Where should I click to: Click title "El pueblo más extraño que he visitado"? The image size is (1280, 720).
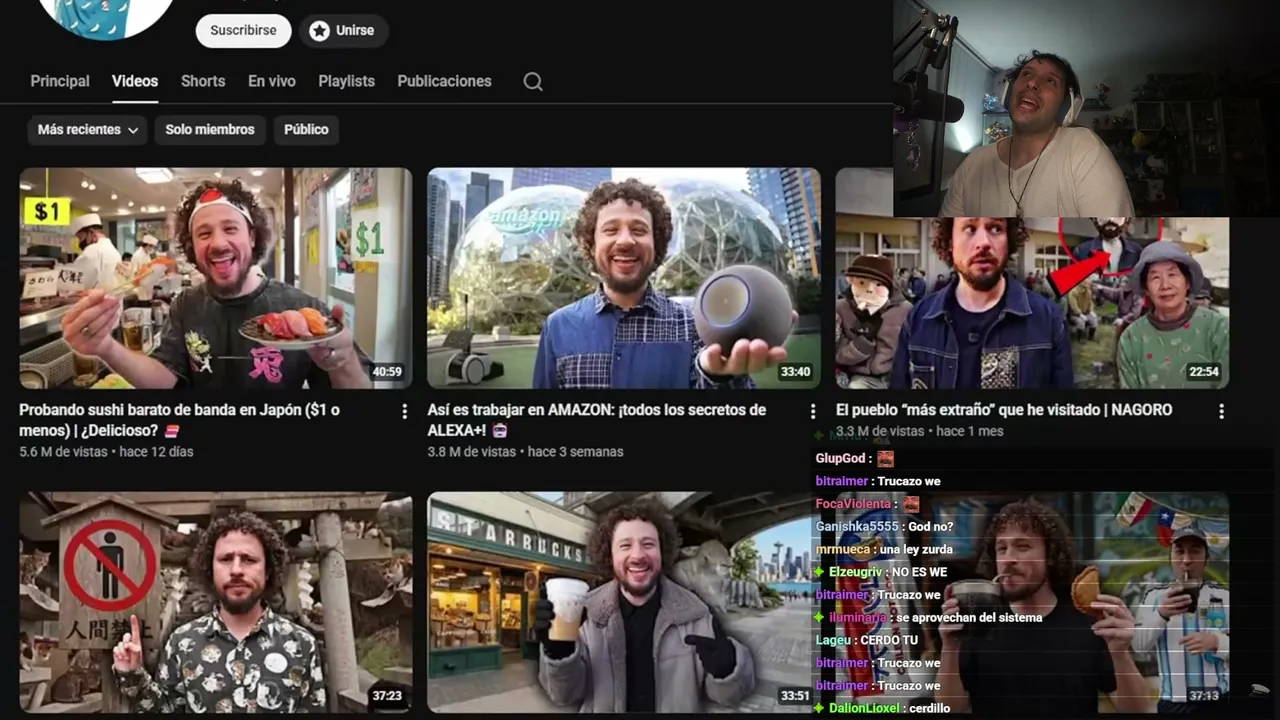(x=1004, y=410)
